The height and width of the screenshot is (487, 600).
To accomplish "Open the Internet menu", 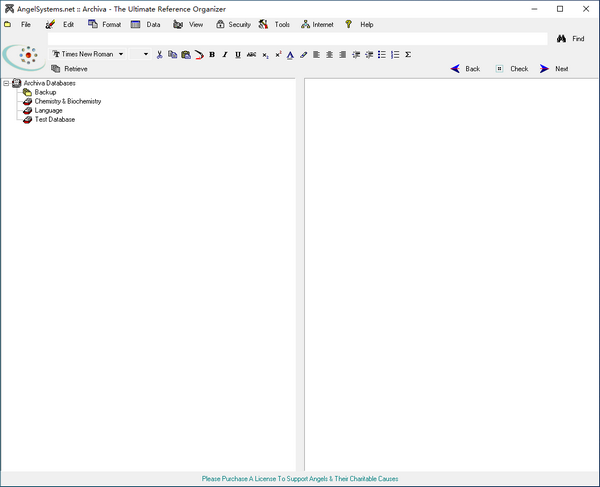I will pos(317,24).
